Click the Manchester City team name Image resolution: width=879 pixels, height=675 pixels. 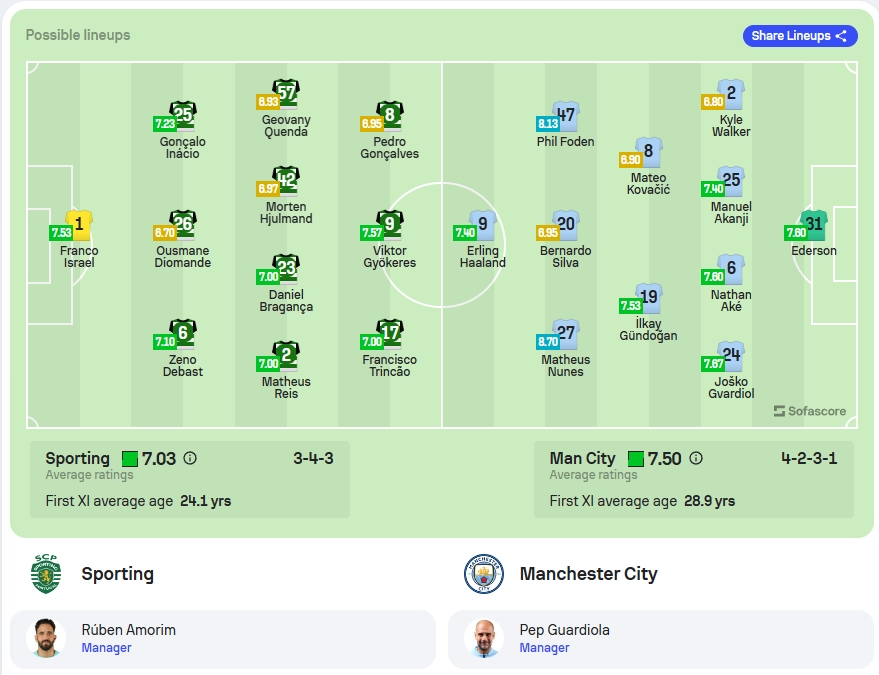tap(589, 574)
